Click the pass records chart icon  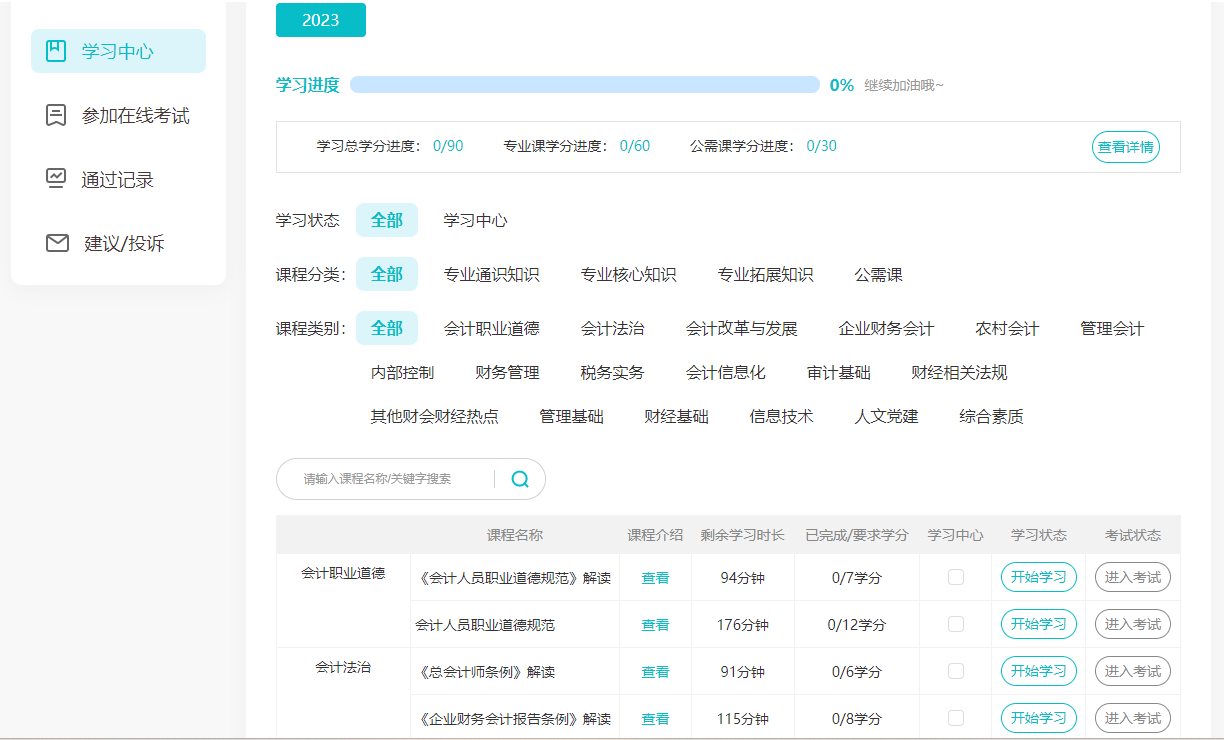click(57, 179)
